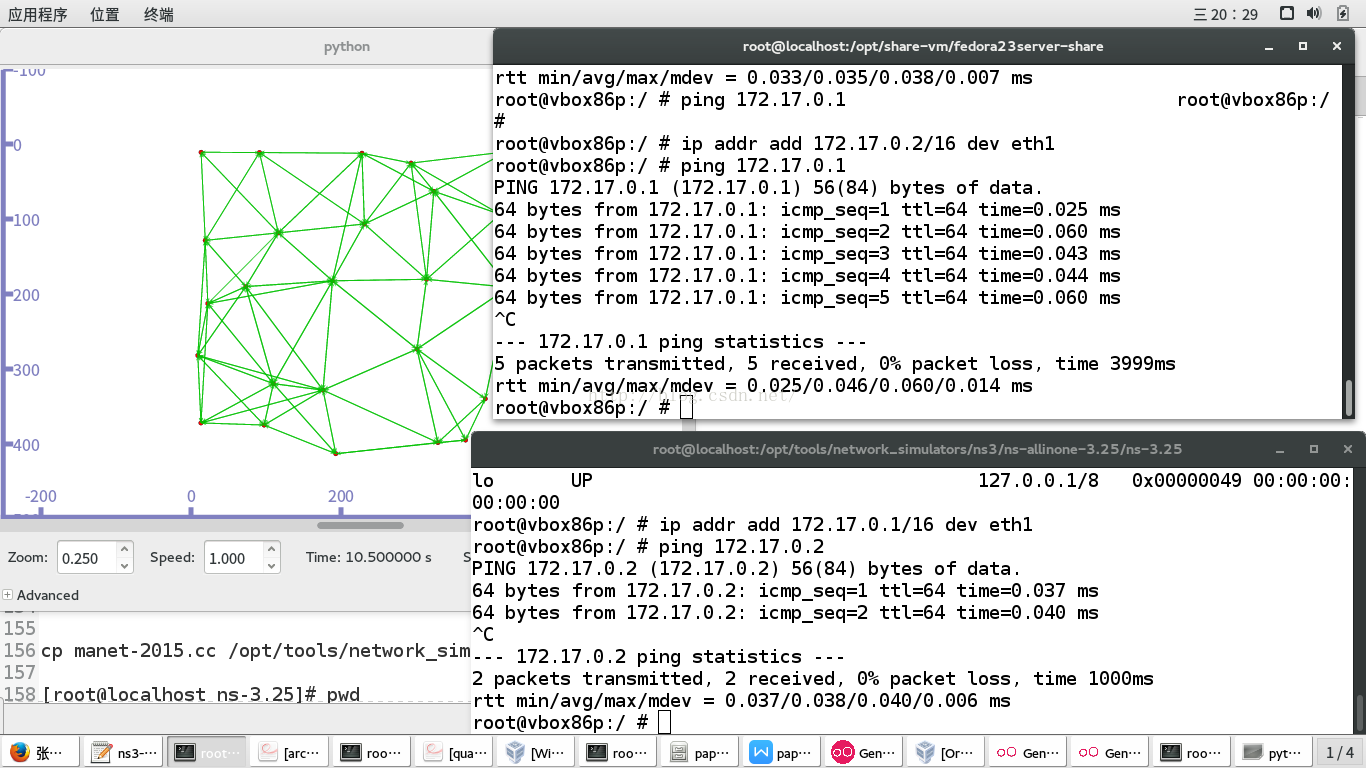The height and width of the screenshot is (768, 1366).
Task: Click Time: 10.500000 s label
Action: point(369,557)
